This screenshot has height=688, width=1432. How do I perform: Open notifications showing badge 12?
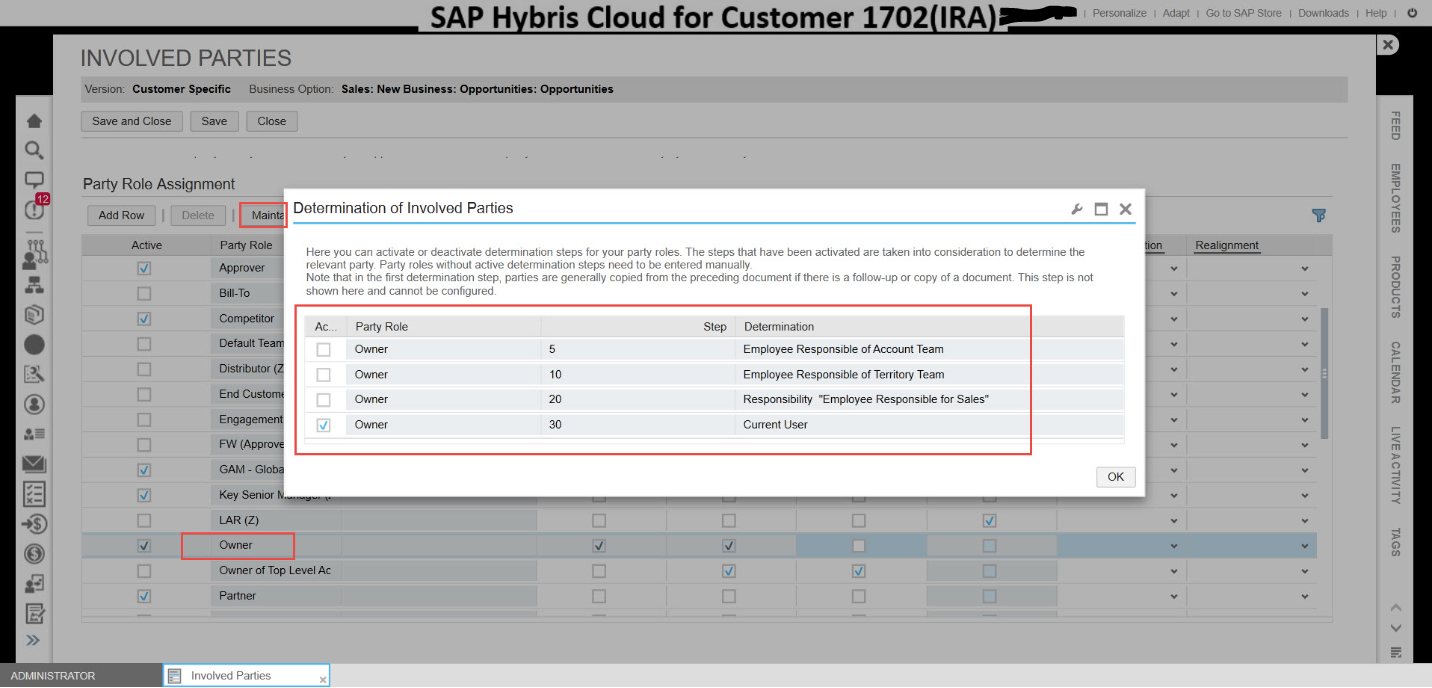35,209
